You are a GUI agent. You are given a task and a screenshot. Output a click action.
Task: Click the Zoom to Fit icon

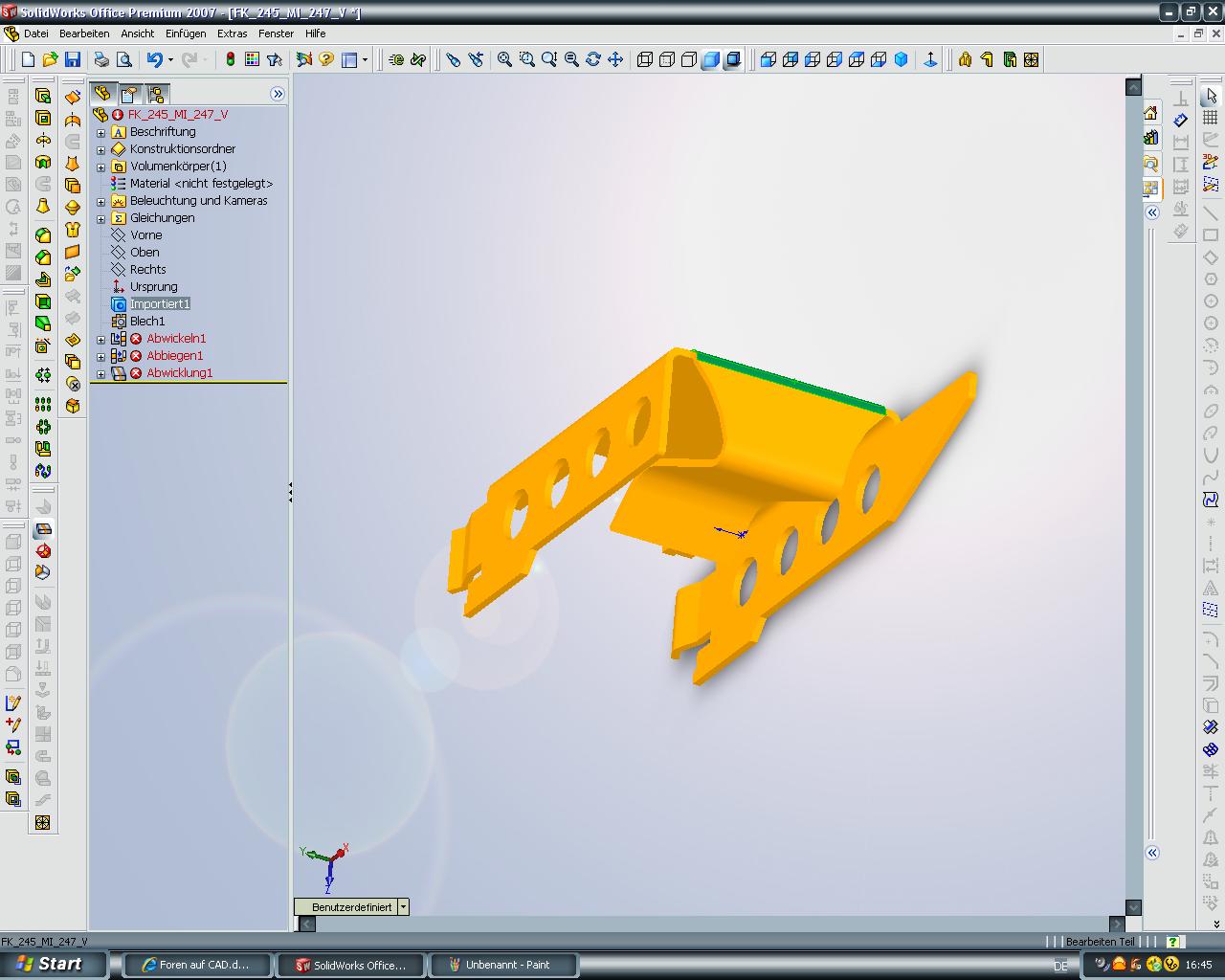tap(504, 59)
